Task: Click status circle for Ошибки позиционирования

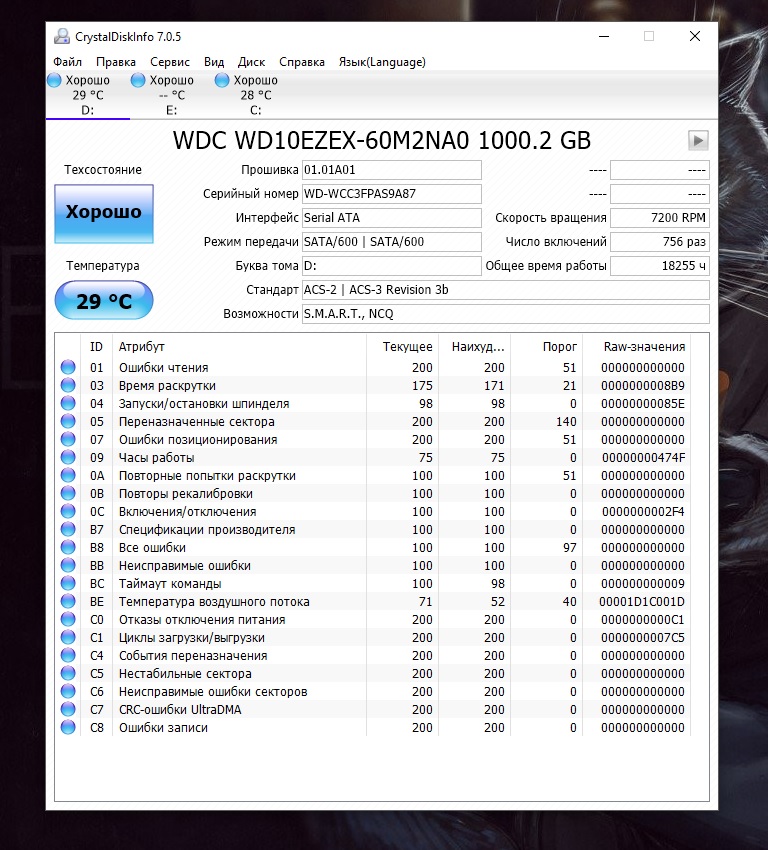Action: (68, 439)
